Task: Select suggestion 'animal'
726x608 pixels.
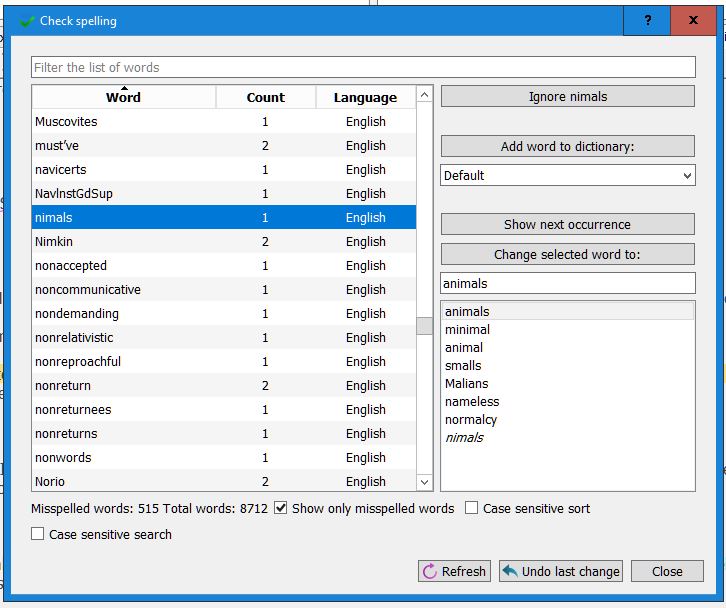Action: (568, 348)
